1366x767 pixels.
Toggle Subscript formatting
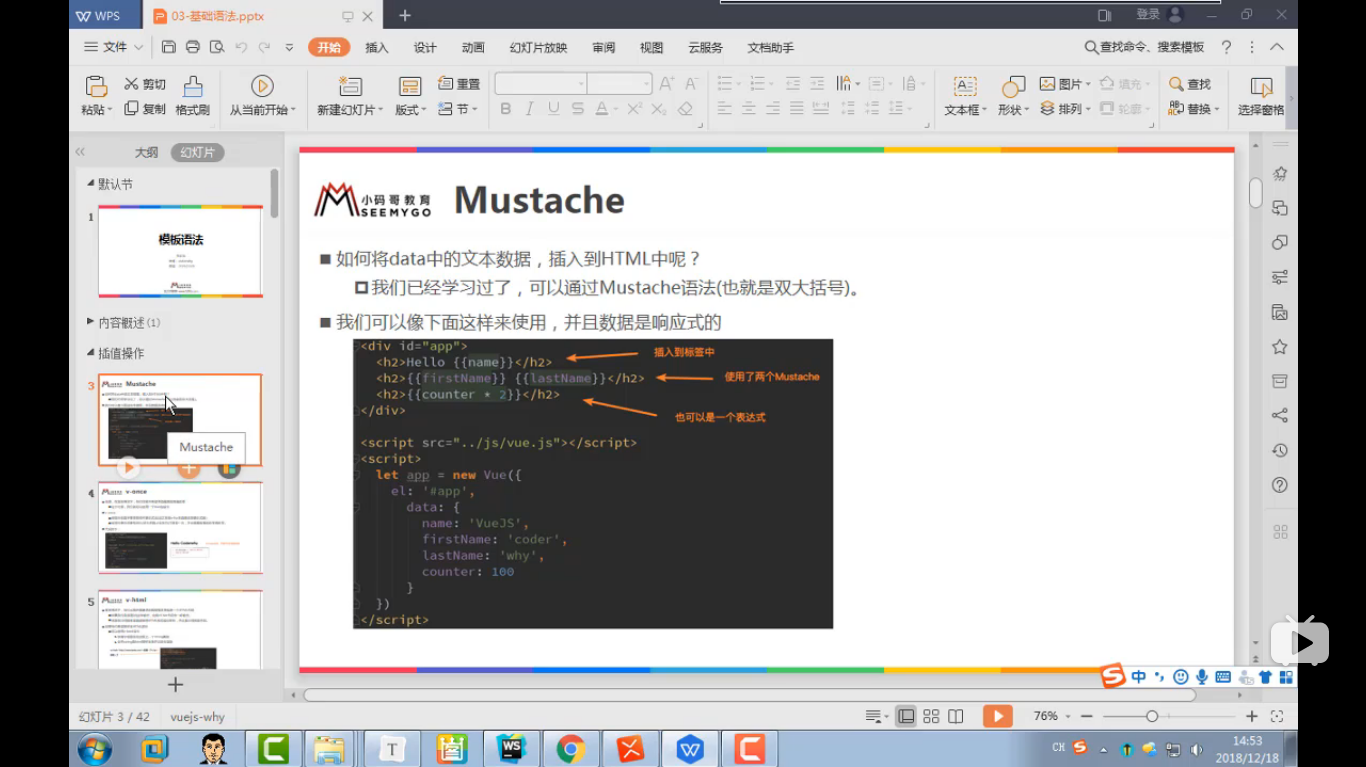coord(659,109)
